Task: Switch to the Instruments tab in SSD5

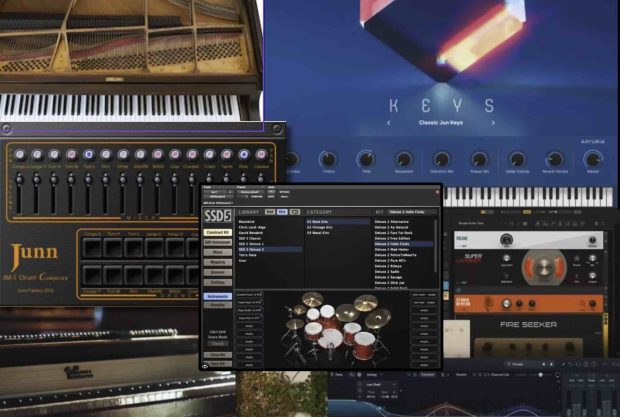Action: pos(217,296)
